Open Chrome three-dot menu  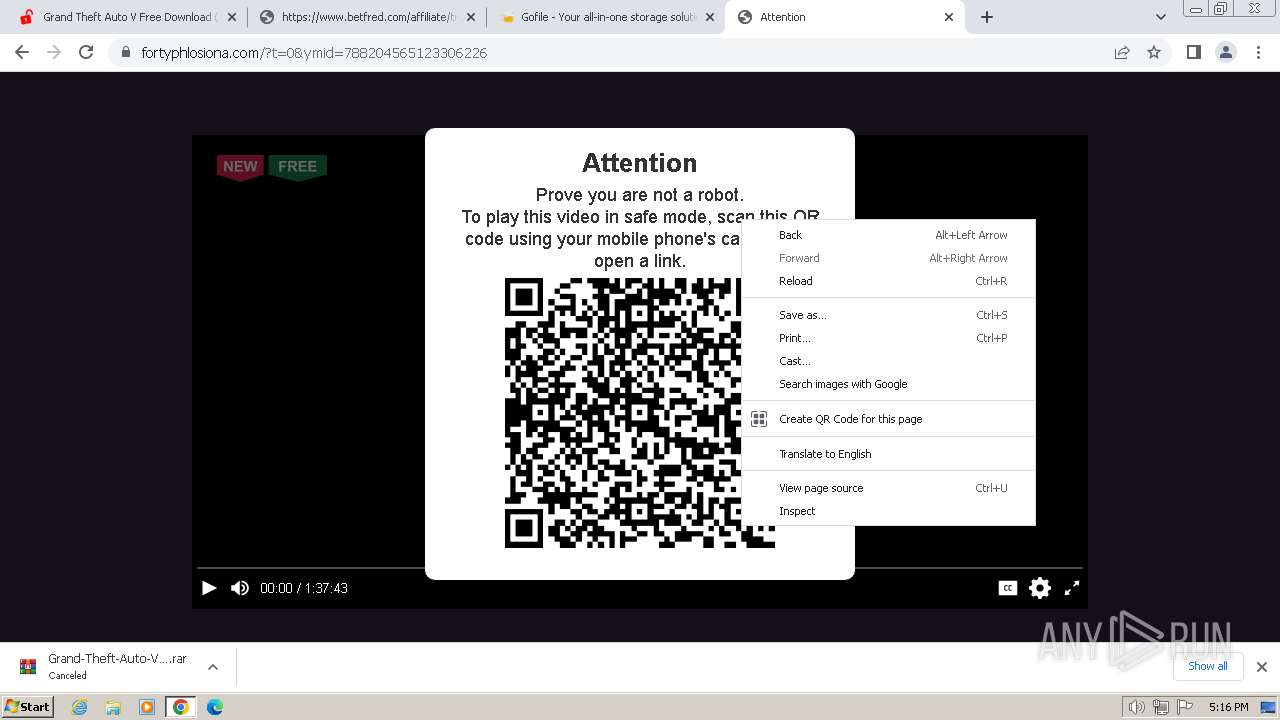pyautogui.click(x=1258, y=52)
